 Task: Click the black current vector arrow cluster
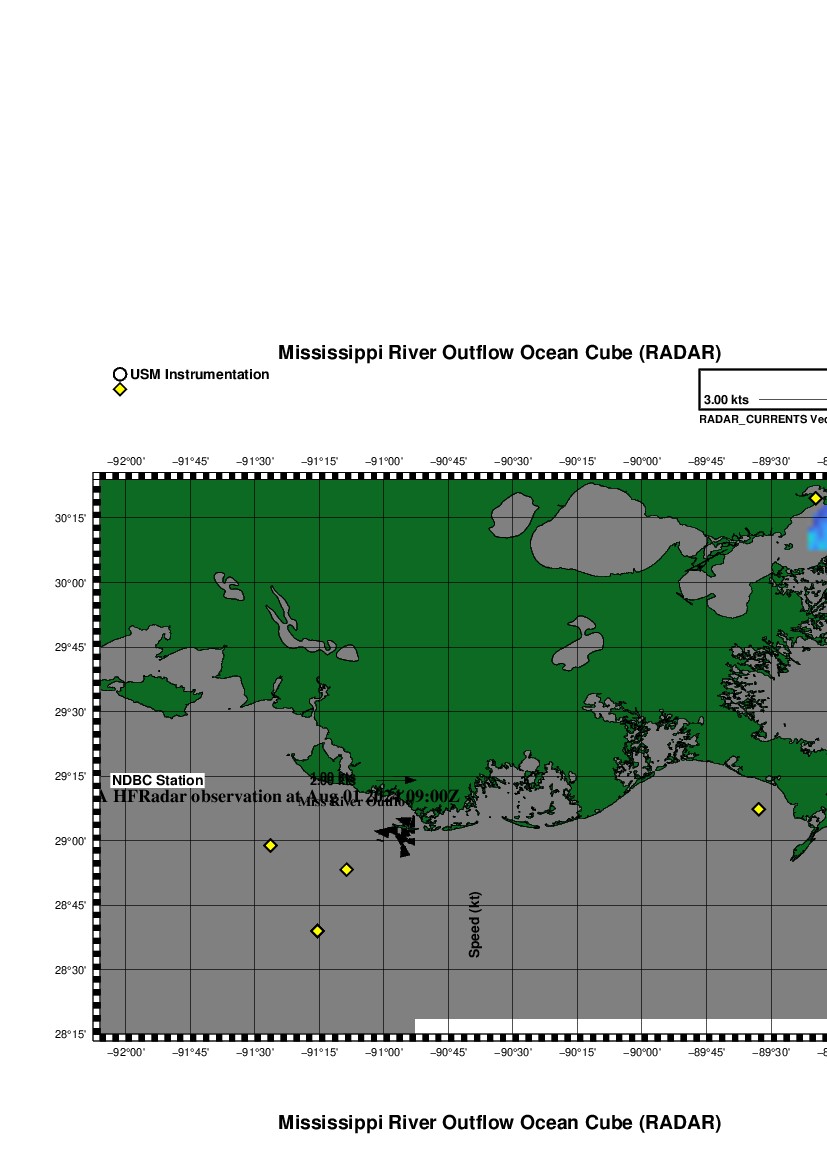(x=398, y=833)
